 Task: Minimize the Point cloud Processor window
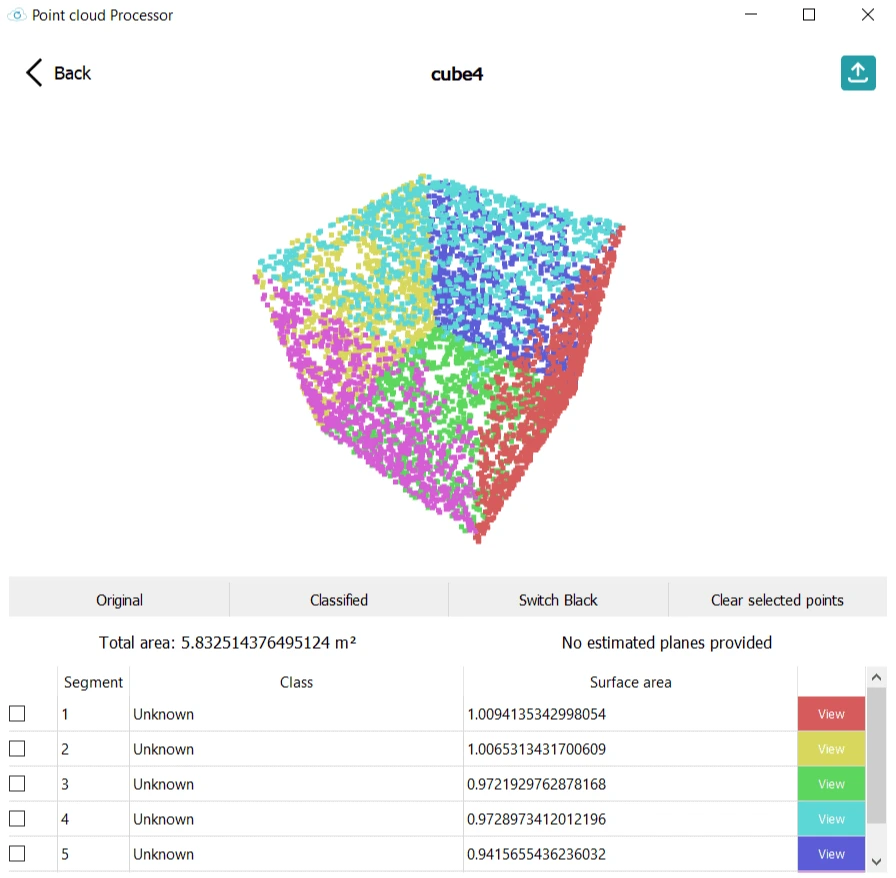pos(751,14)
